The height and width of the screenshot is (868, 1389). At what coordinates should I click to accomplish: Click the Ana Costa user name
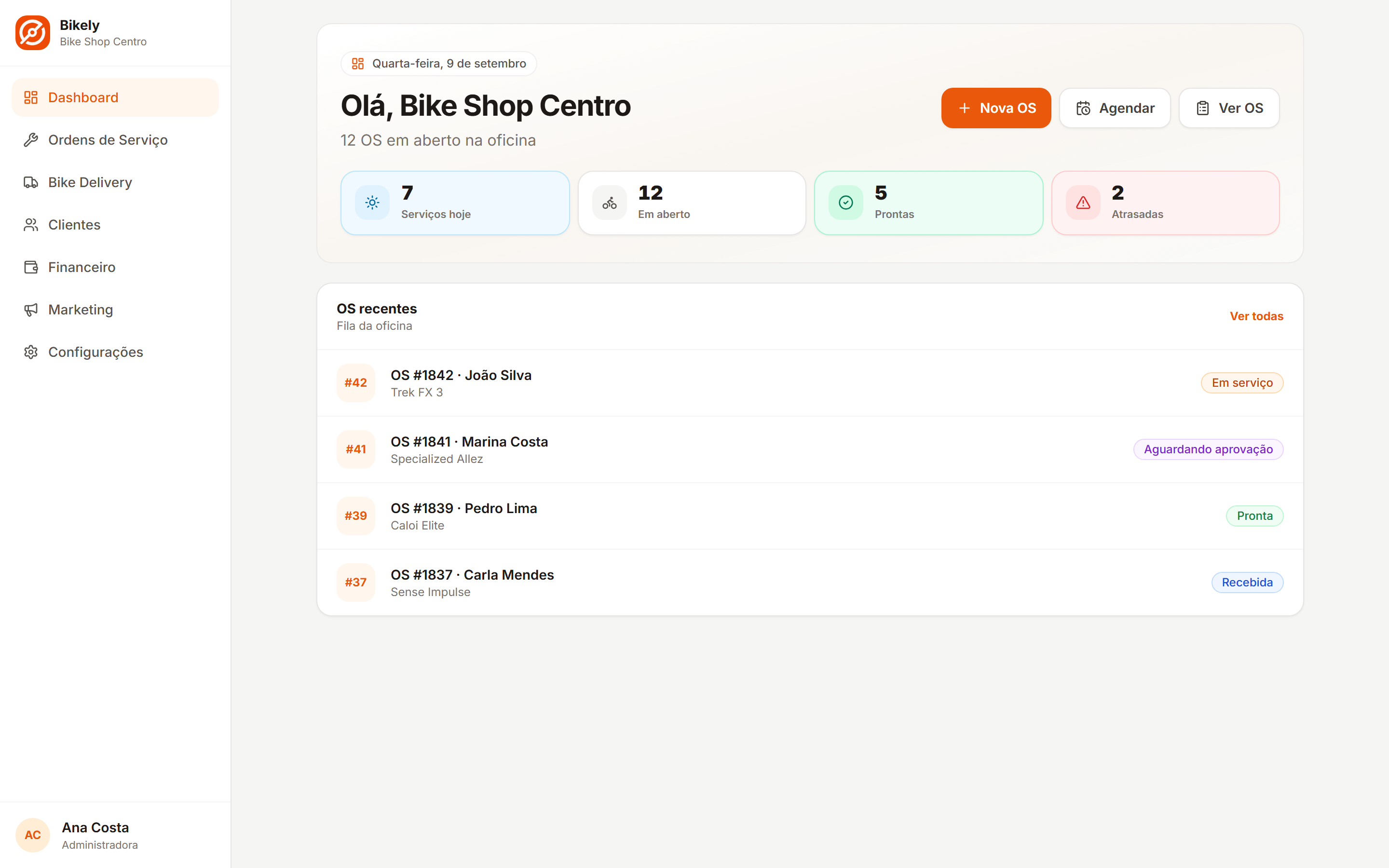(95, 827)
